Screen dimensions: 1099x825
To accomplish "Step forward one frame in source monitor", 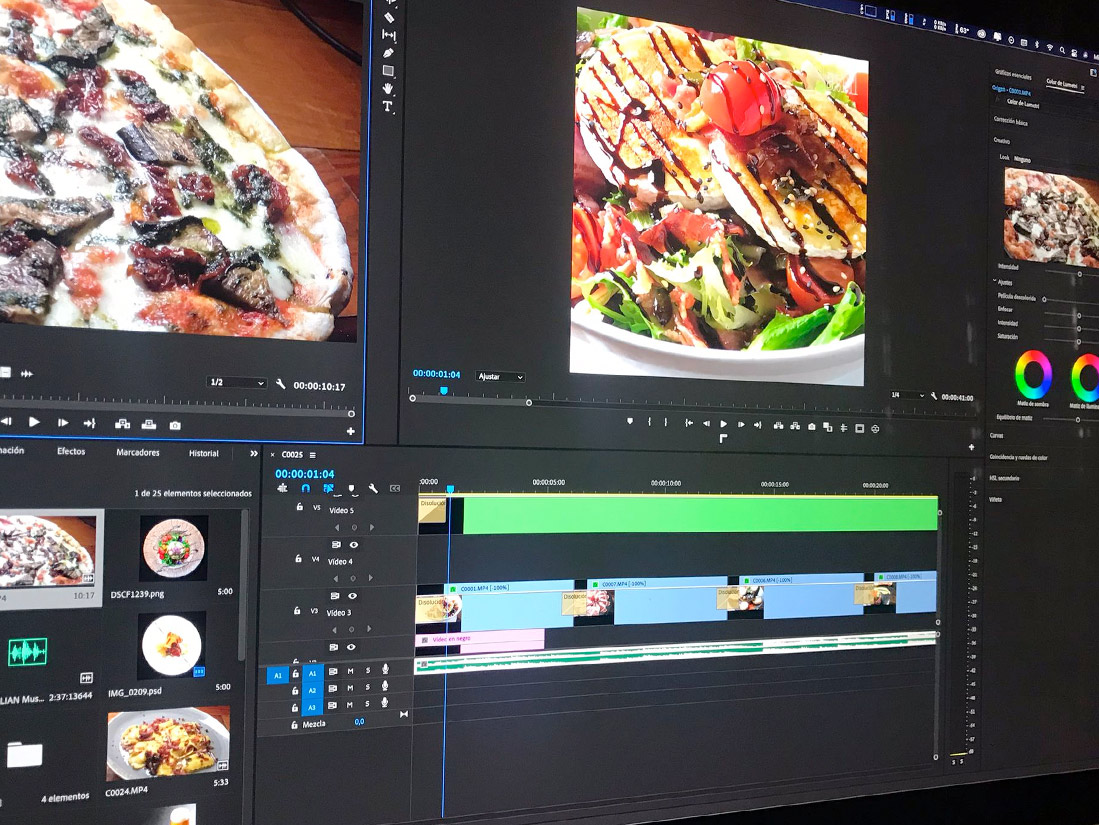I will coord(62,423).
